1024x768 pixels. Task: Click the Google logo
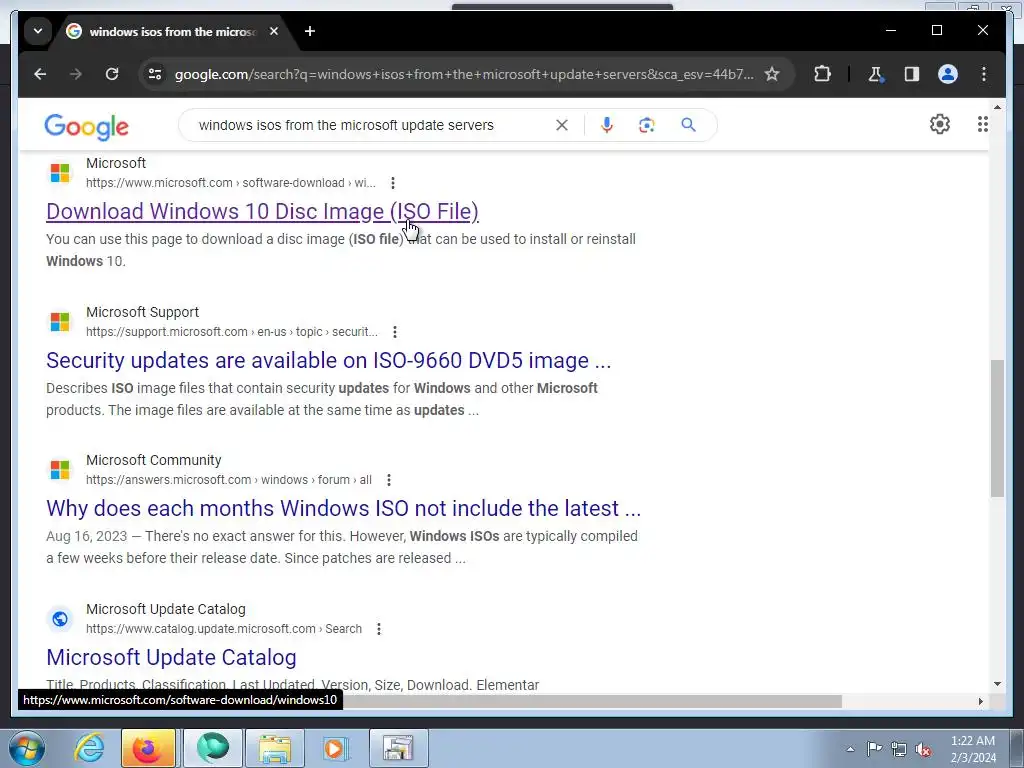pyautogui.click(x=86, y=126)
